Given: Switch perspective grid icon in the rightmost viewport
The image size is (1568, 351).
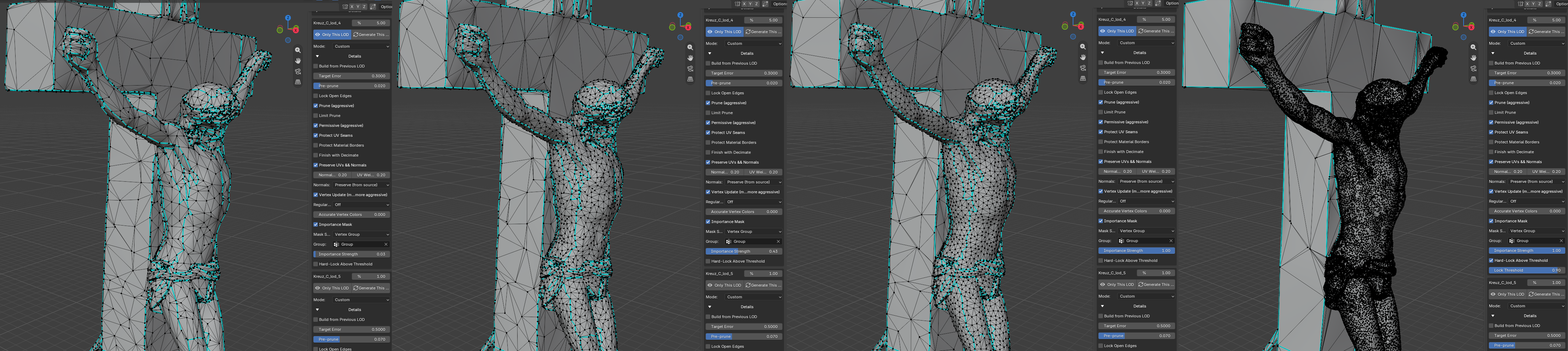Looking at the screenshot, I should point(1473,79).
